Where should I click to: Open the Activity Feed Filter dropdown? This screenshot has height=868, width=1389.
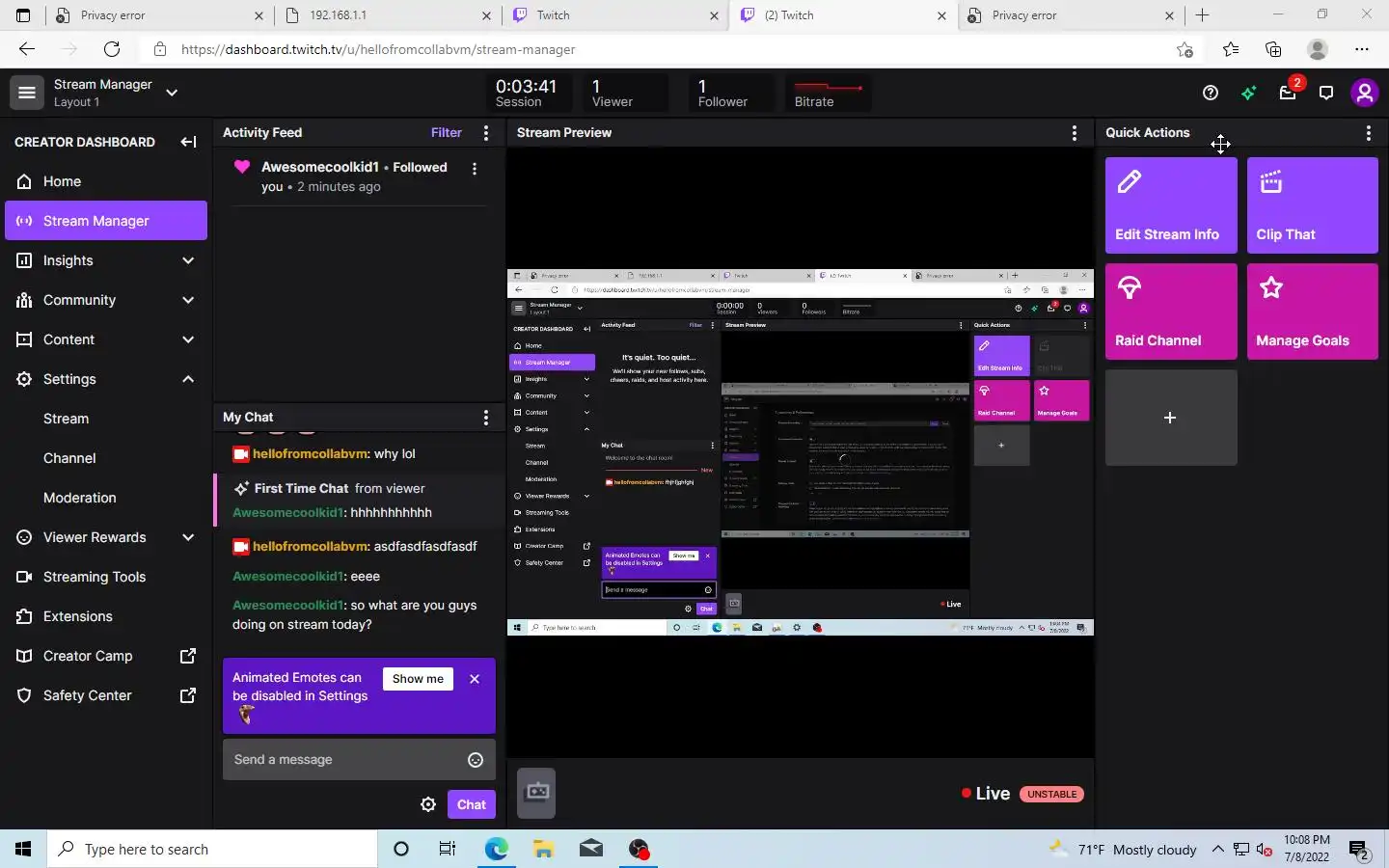[446, 133]
